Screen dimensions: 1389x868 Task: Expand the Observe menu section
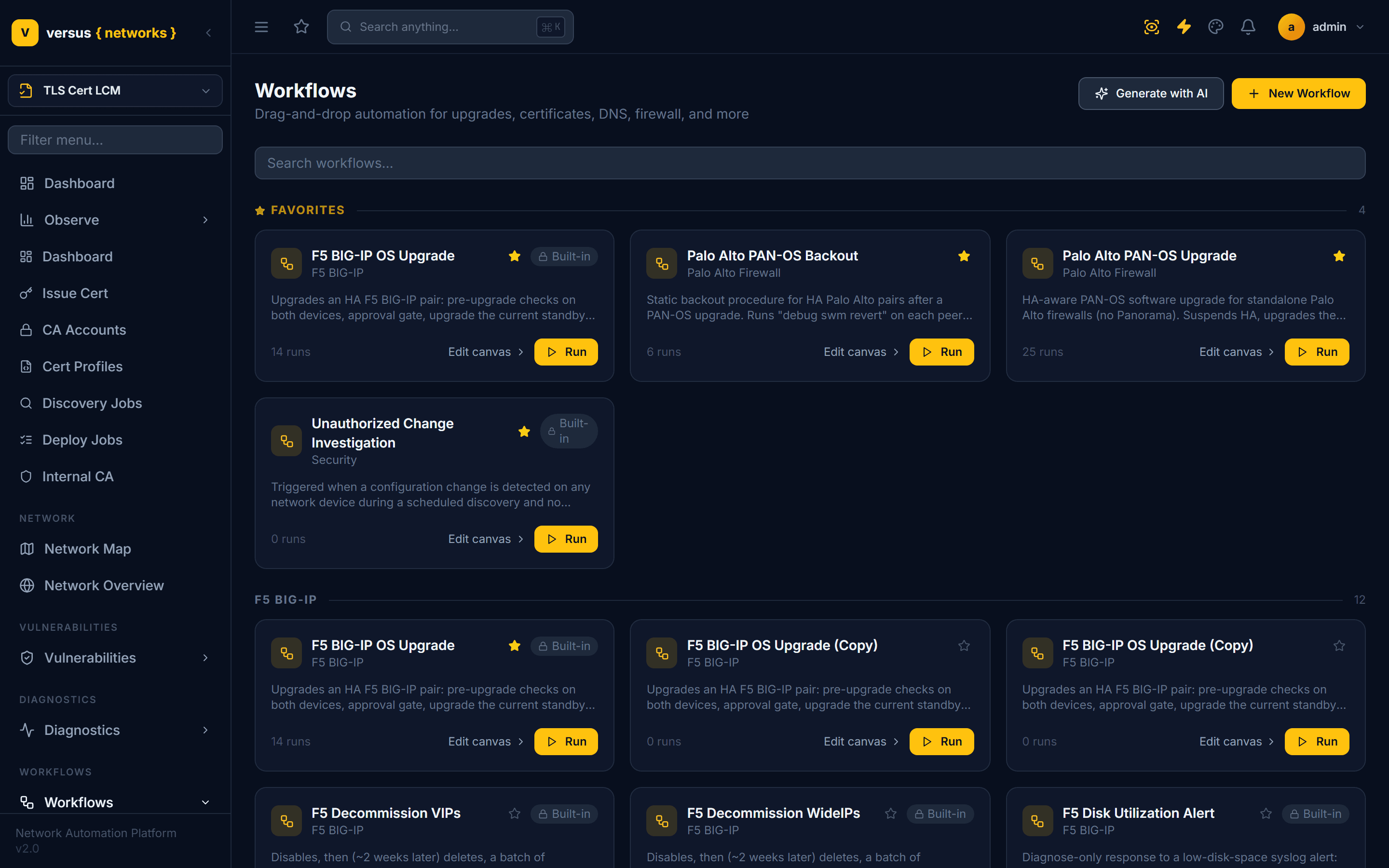coord(205,220)
